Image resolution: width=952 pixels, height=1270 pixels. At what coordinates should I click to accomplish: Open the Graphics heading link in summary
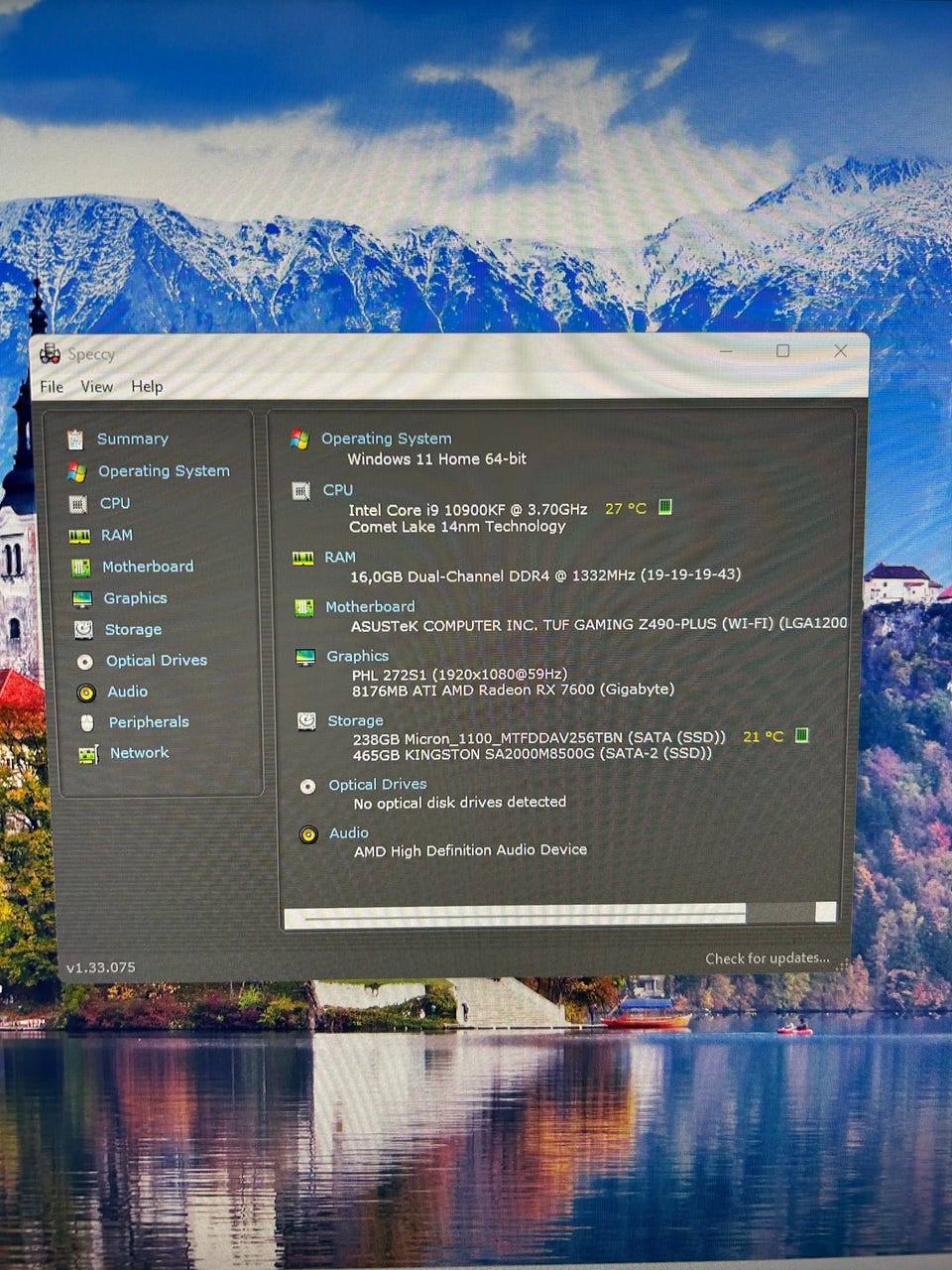358,657
